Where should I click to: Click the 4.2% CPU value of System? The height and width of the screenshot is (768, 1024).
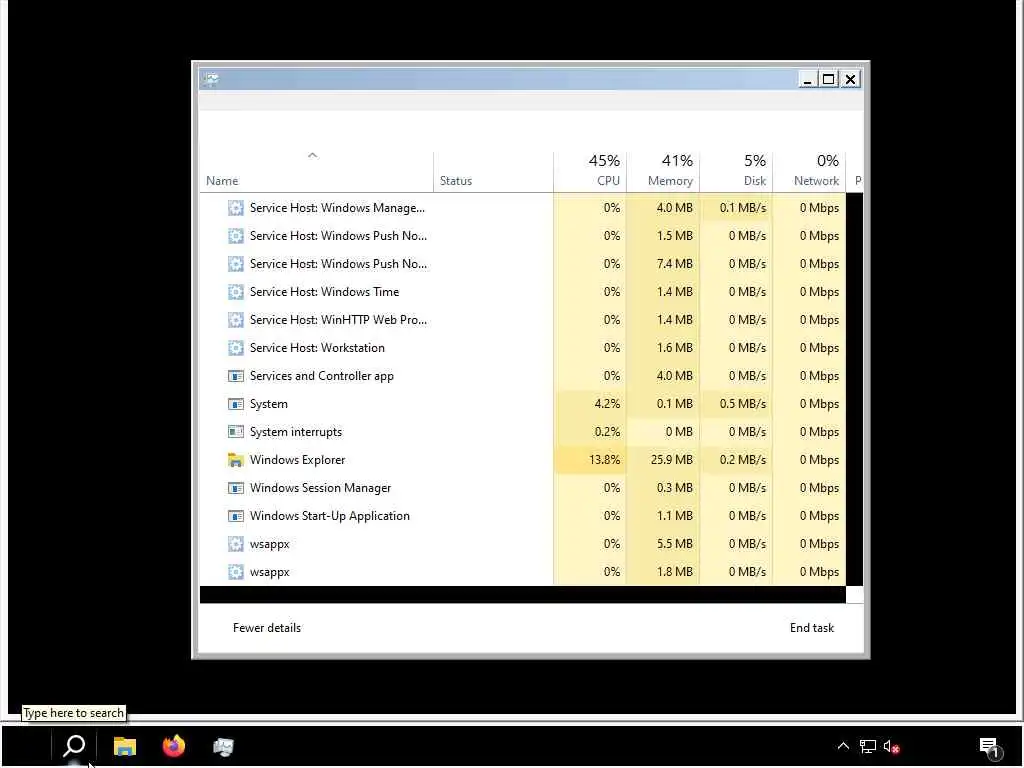pos(607,404)
